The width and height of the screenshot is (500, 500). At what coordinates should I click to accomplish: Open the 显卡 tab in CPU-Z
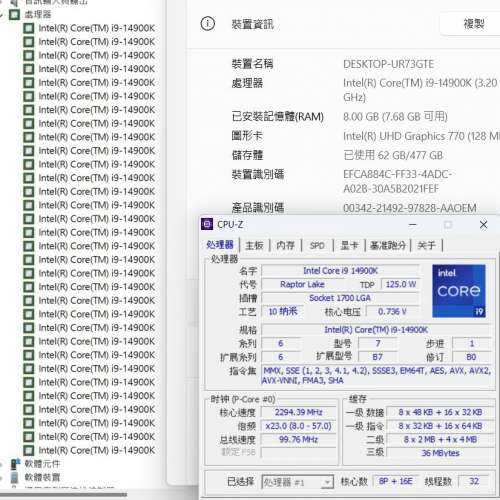(349, 246)
